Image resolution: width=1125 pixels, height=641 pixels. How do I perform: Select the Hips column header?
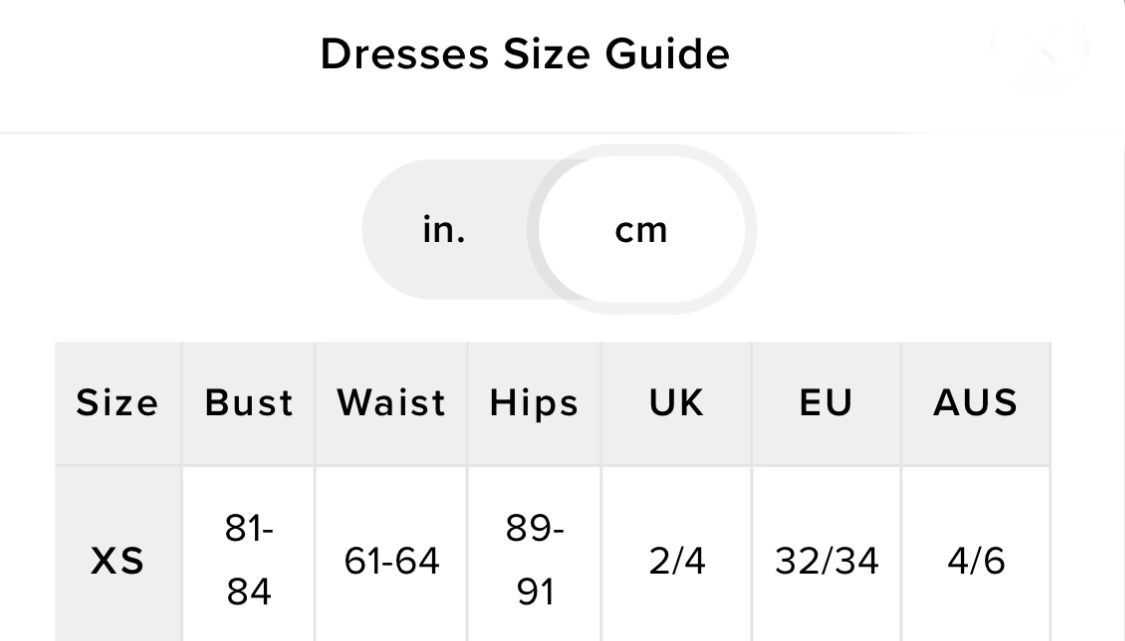(x=534, y=403)
